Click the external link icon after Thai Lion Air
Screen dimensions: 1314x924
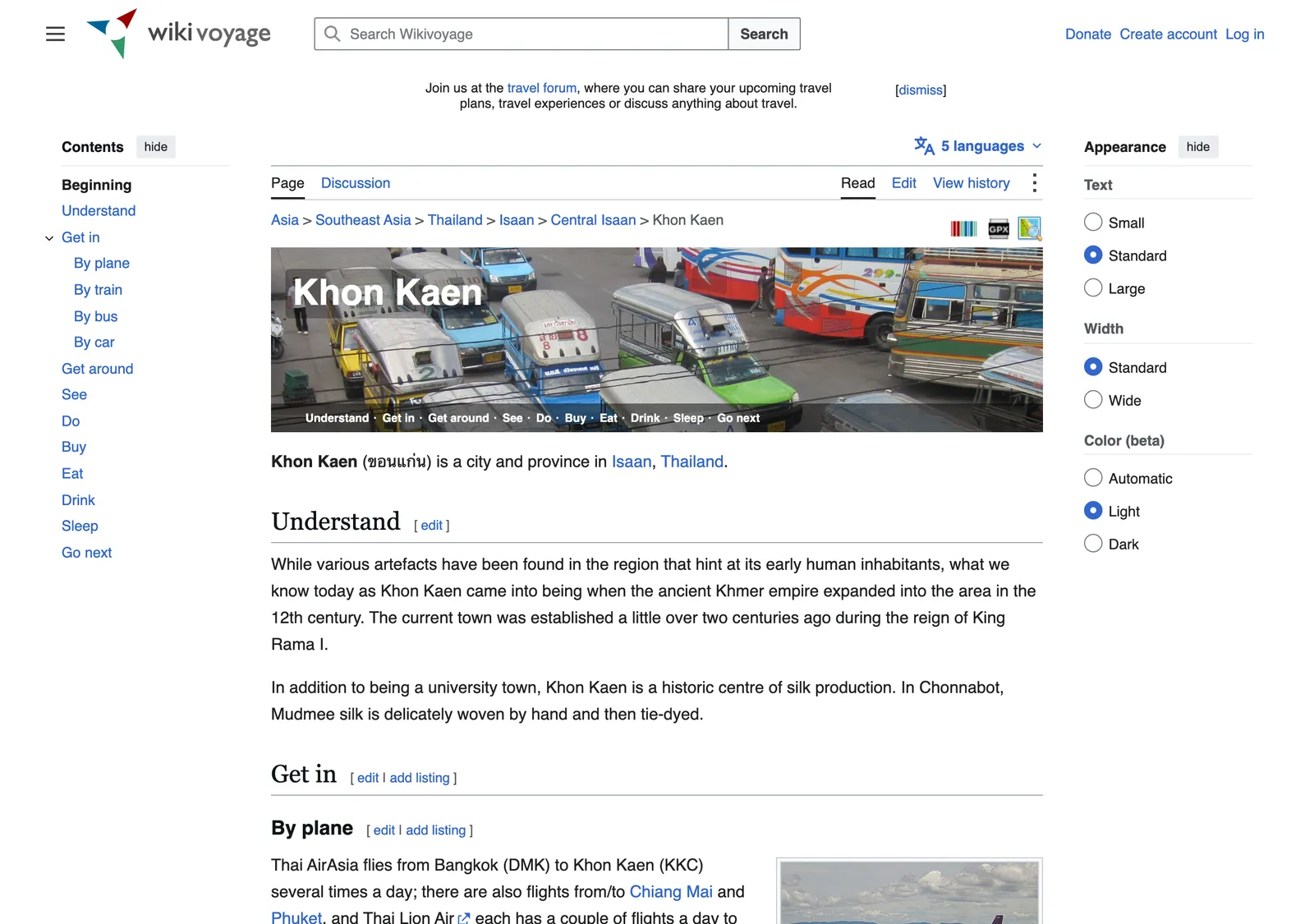tap(464, 918)
